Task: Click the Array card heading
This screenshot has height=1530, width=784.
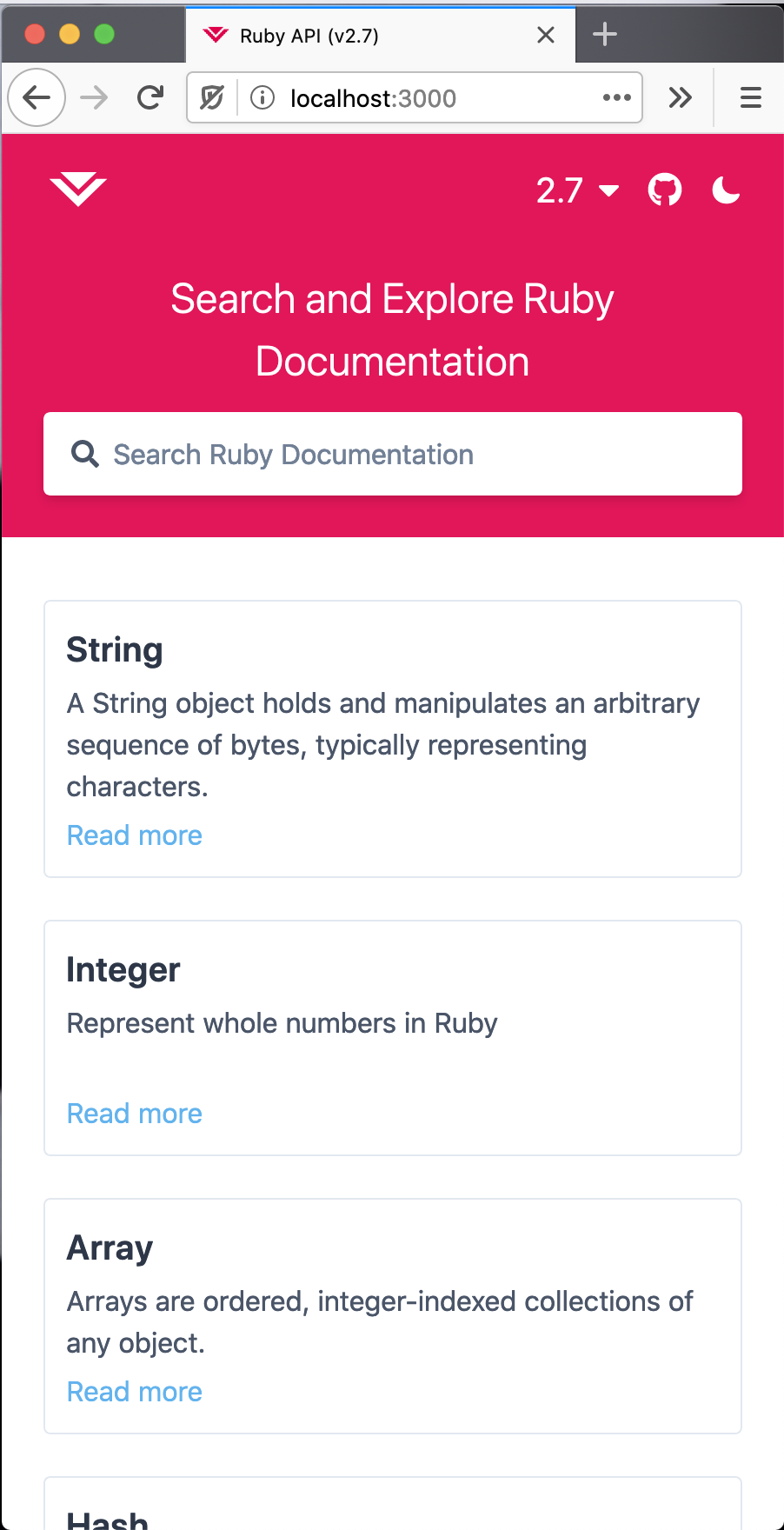Action: pyautogui.click(x=110, y=1248)
